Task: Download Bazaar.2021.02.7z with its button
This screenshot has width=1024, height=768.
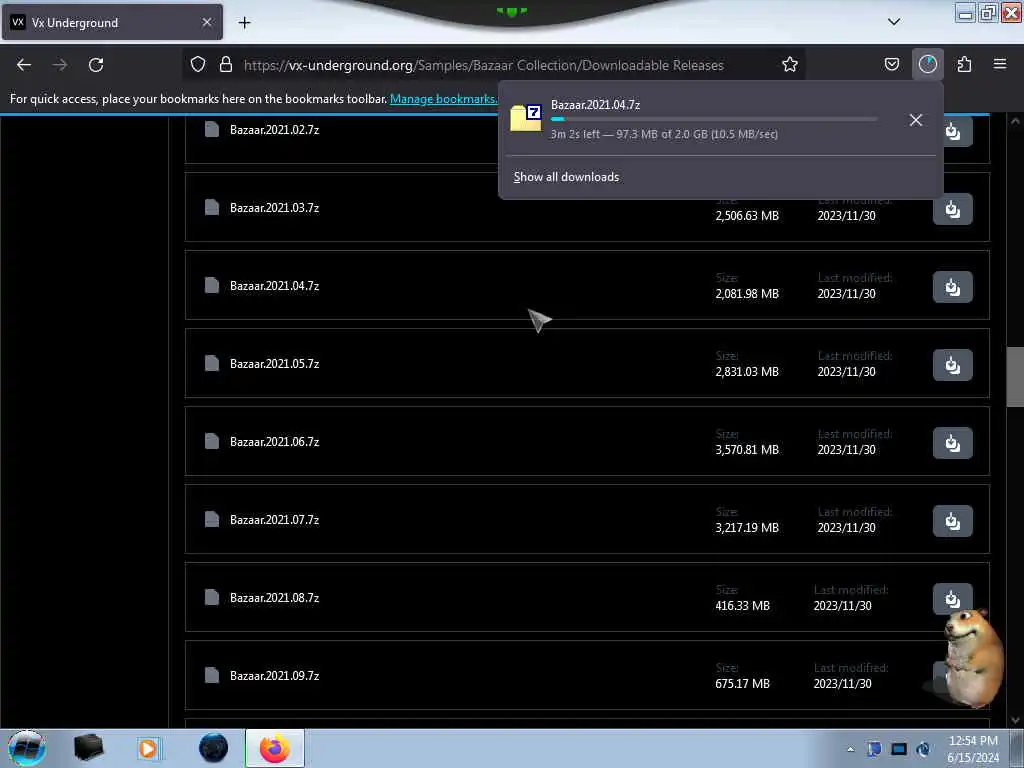Action: coord(953,131)
